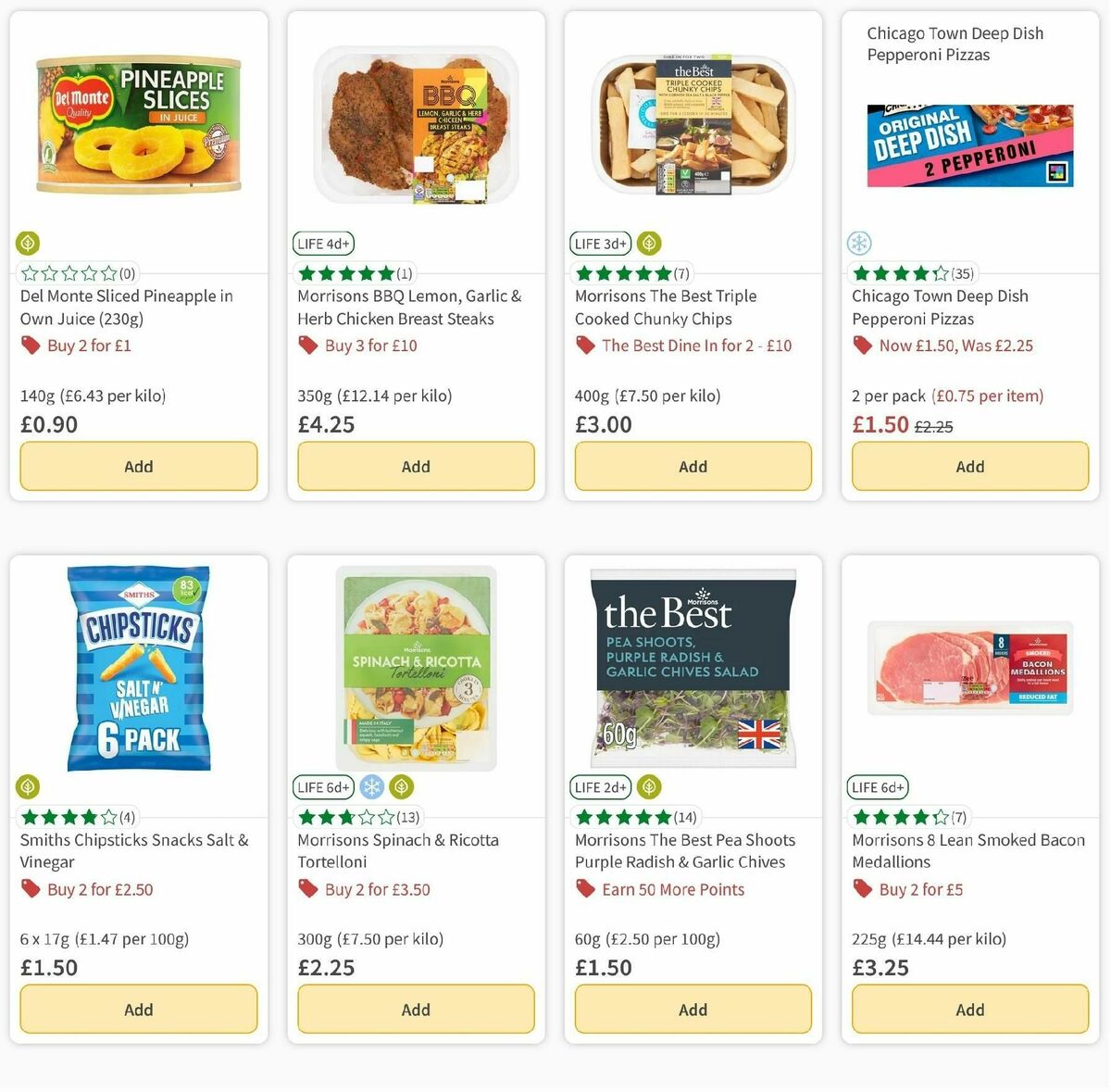Viewport: 1111px width, 1092px height.
Task: Open 'The Best Dine In for 2 - £10' offer
Action: tap(697, 345)
